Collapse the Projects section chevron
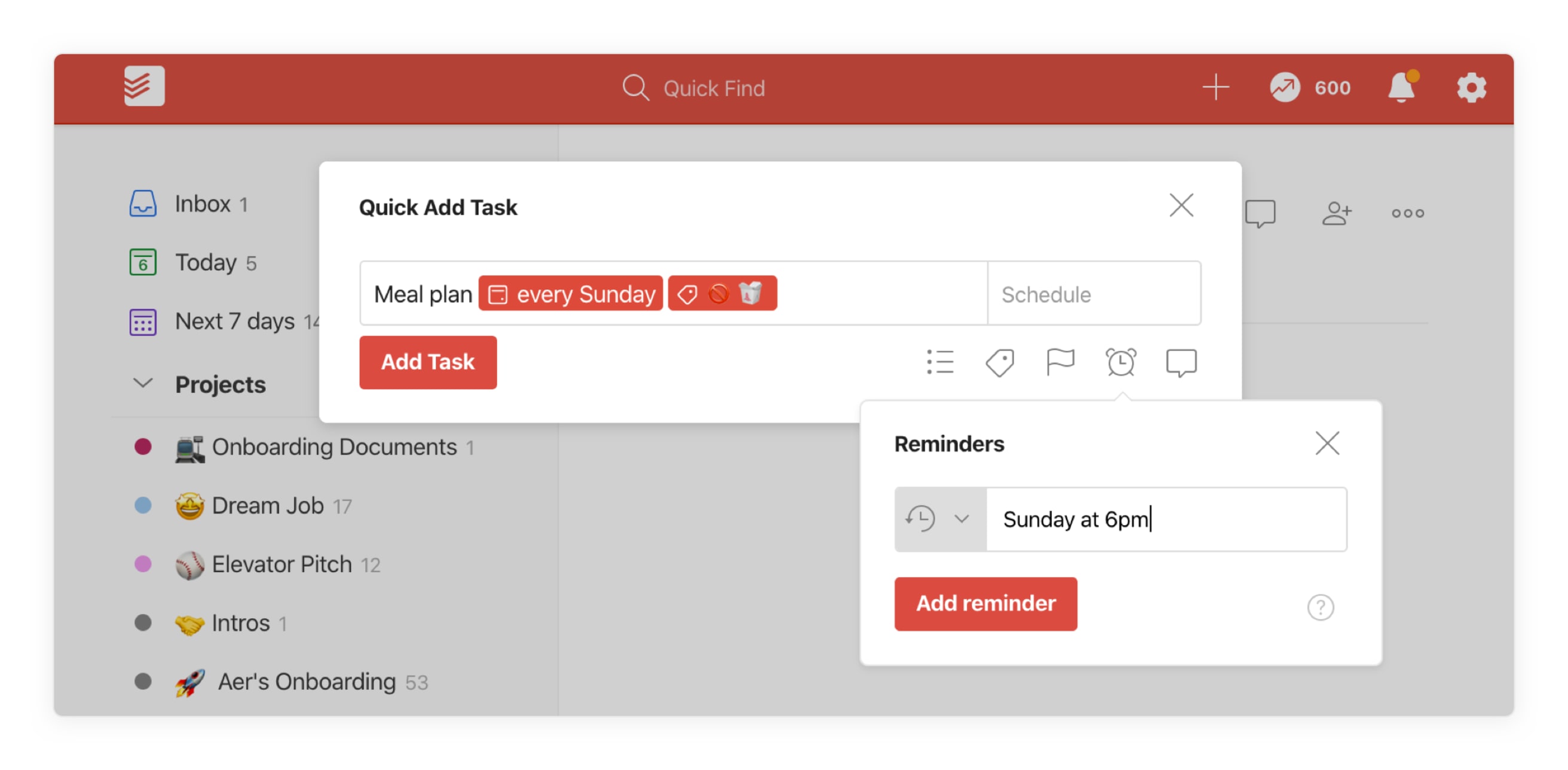The height and width of the screenshot is (770, 1568). tap(143, 384)
